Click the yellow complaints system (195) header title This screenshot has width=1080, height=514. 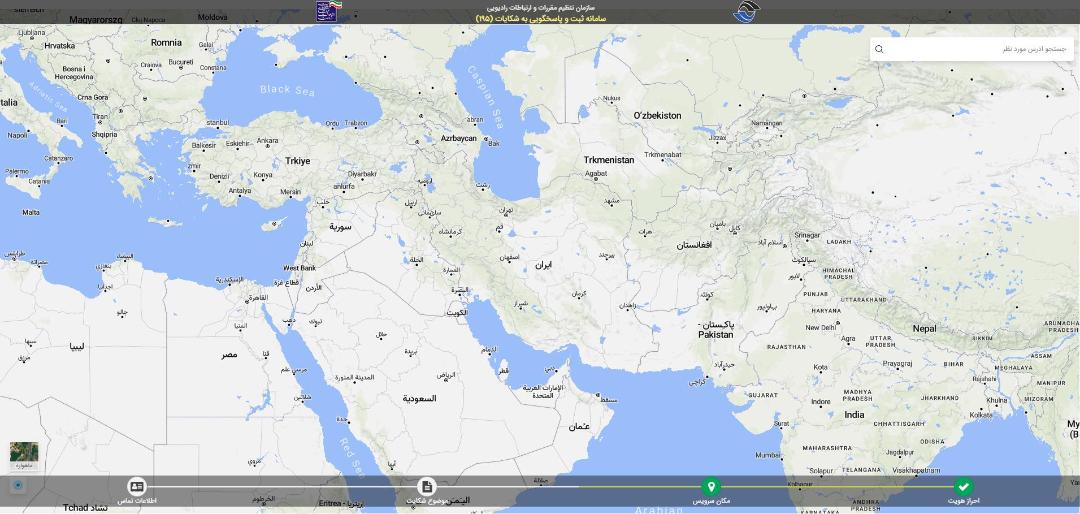point(541,18)
